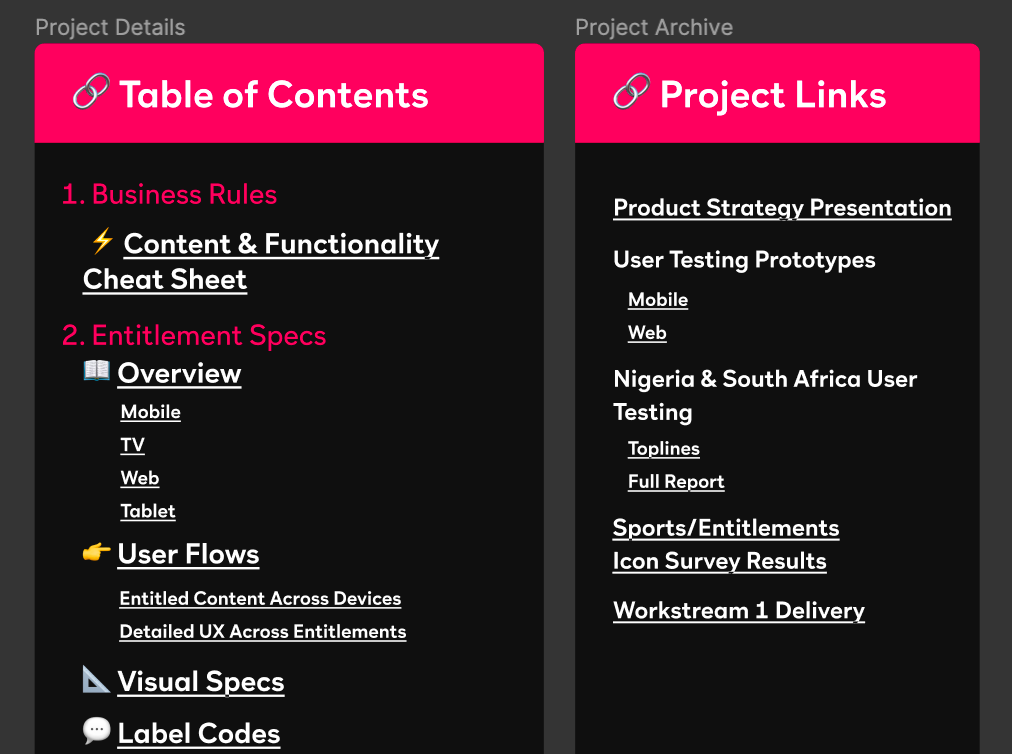The height and width of the screenshot is (754, 1012).
Task: Open the Toplines report link
Action: (x=663, y=449)
